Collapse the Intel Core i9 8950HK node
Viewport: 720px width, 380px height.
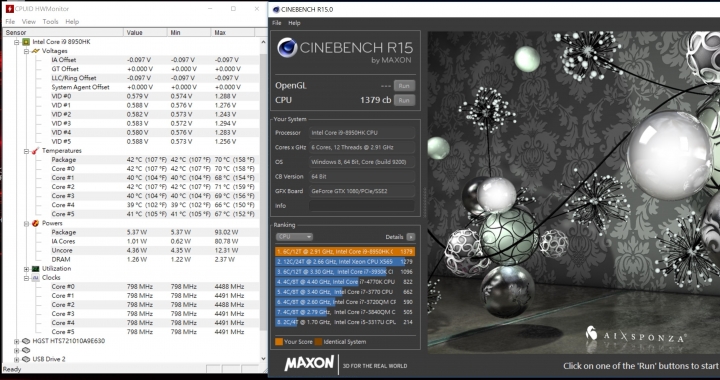[x=17, y=42]
